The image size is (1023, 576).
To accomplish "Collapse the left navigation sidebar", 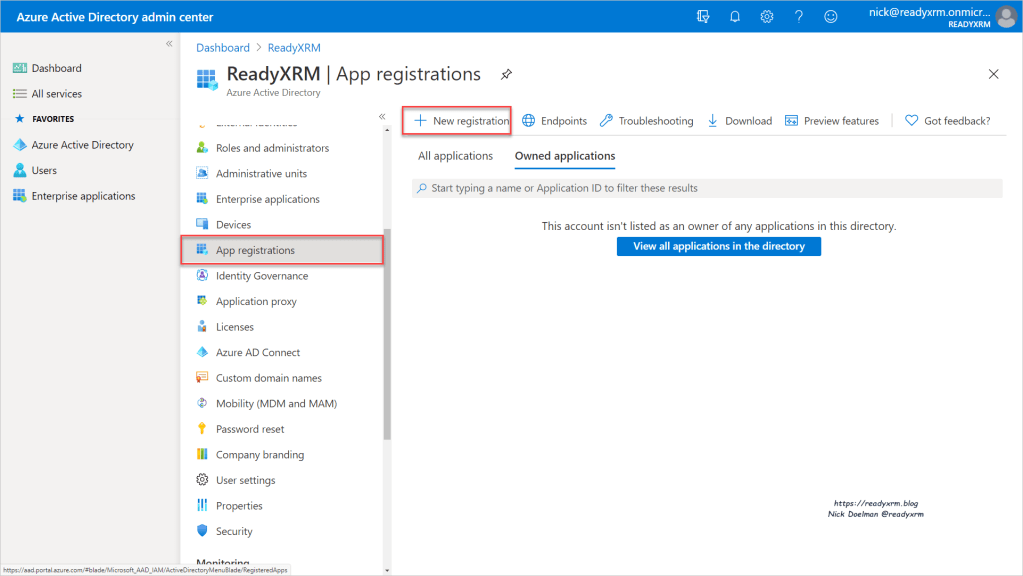I will tap(168, 44).
